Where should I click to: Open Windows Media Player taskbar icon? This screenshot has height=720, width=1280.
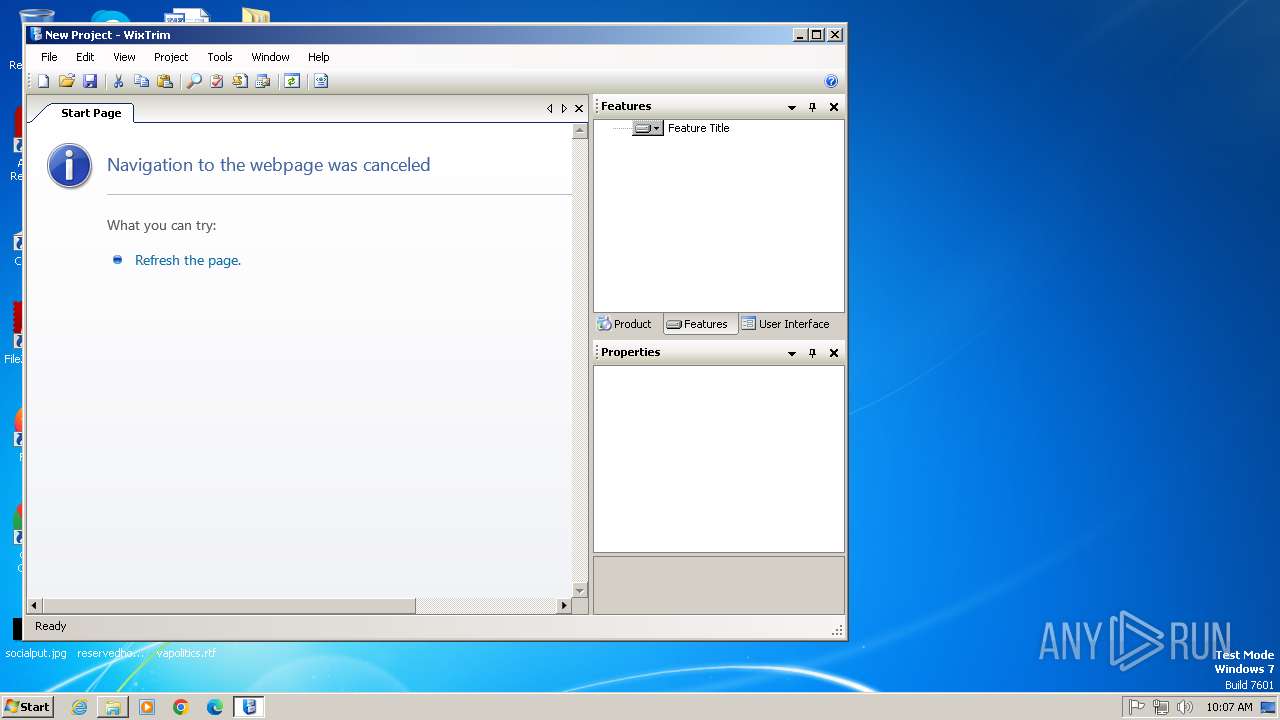click(x=147, y=707)
